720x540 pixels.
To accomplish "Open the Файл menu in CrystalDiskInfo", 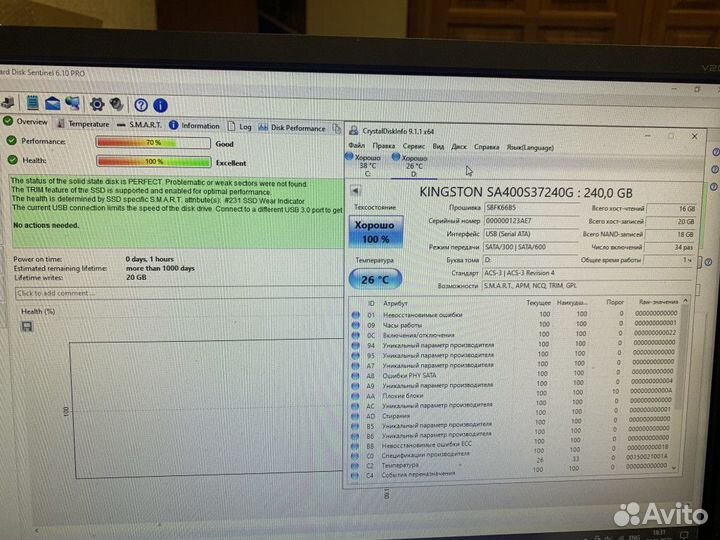I will point(357,145).
